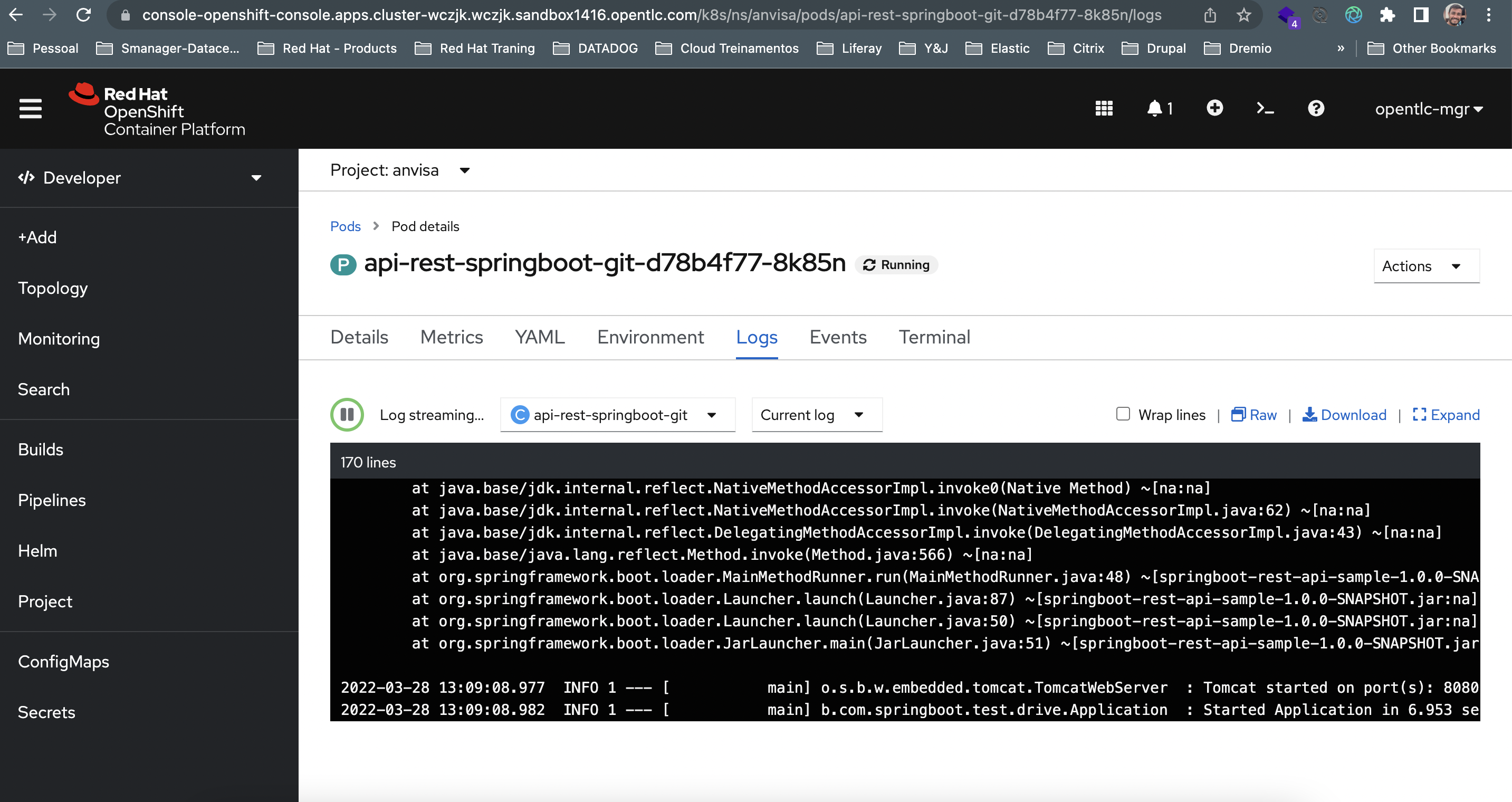1512x802 pixels.
Task: Open the Current log dropdown
Action: [816, 415]
